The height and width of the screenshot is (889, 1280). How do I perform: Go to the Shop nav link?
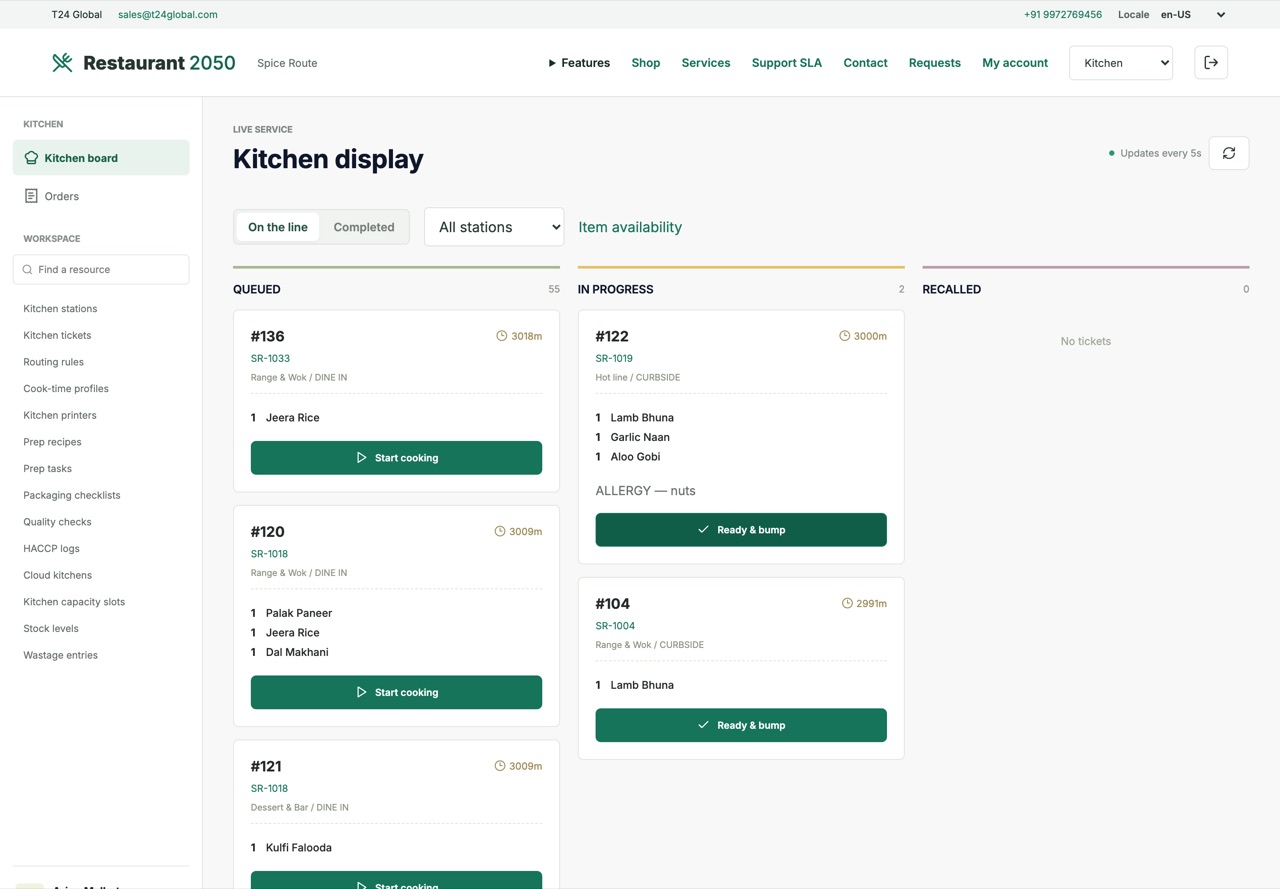pos(646,63)
